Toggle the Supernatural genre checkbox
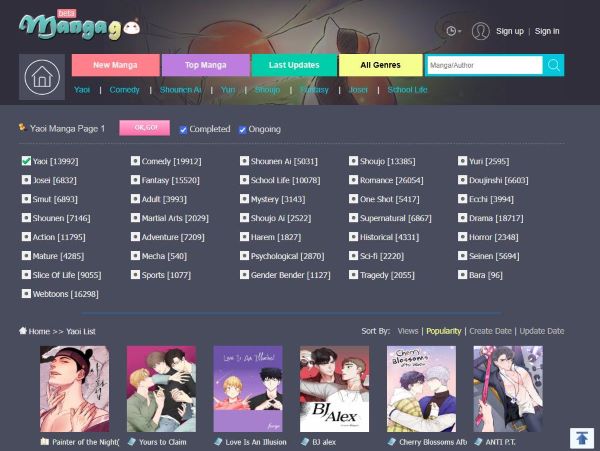This screenshot has height=451, width=600. pyautogui.click(x=353, y=218)
